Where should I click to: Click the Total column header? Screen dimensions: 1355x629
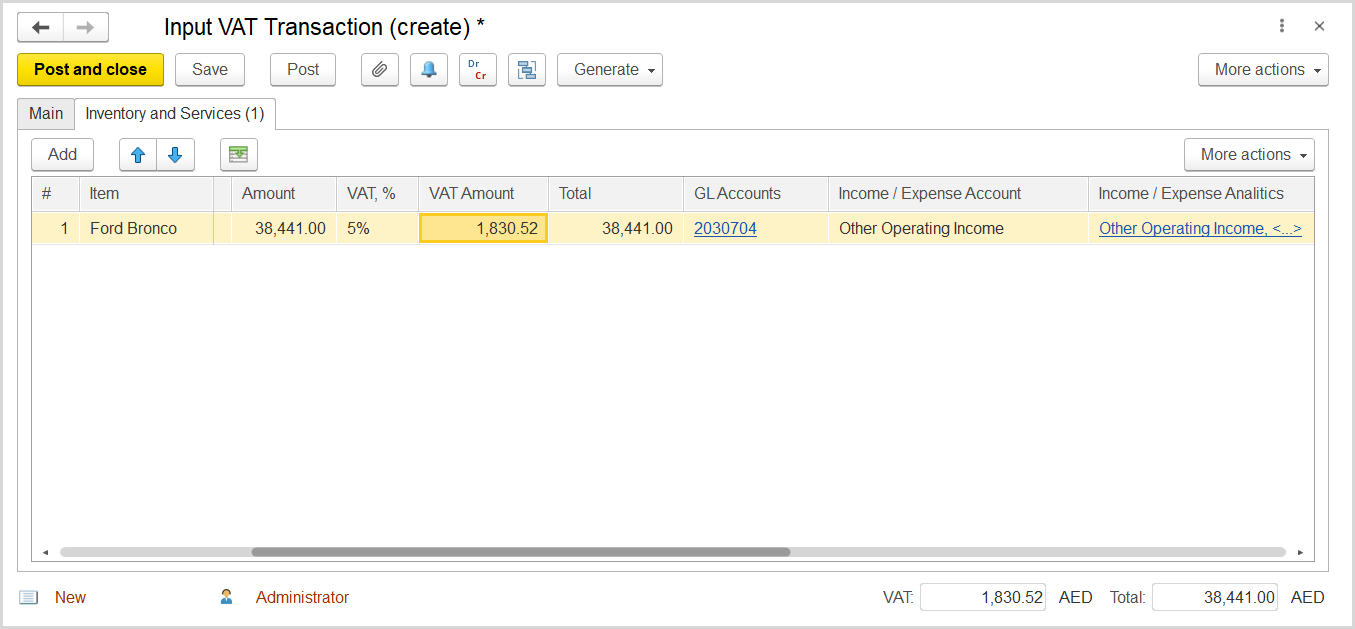coord(616,194)
